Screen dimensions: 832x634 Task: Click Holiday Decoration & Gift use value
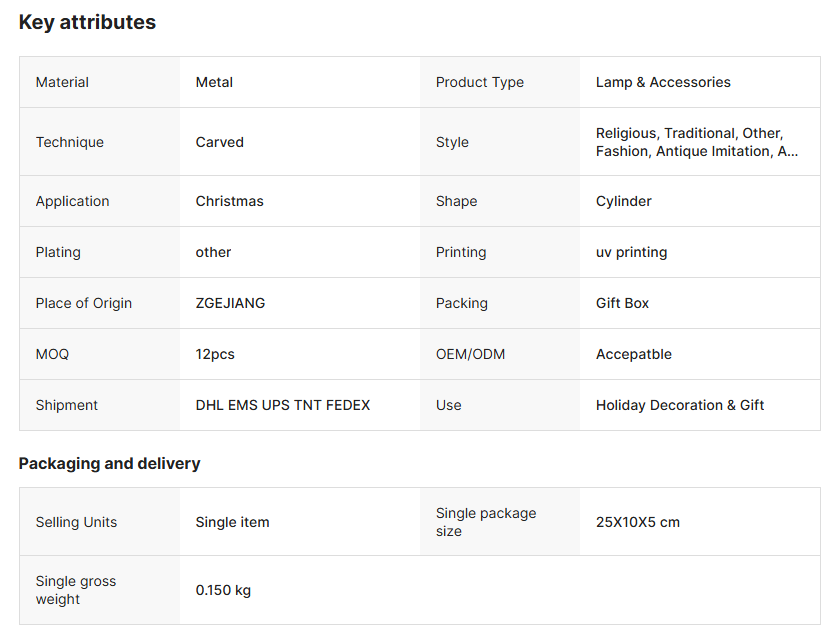point(680,405)
